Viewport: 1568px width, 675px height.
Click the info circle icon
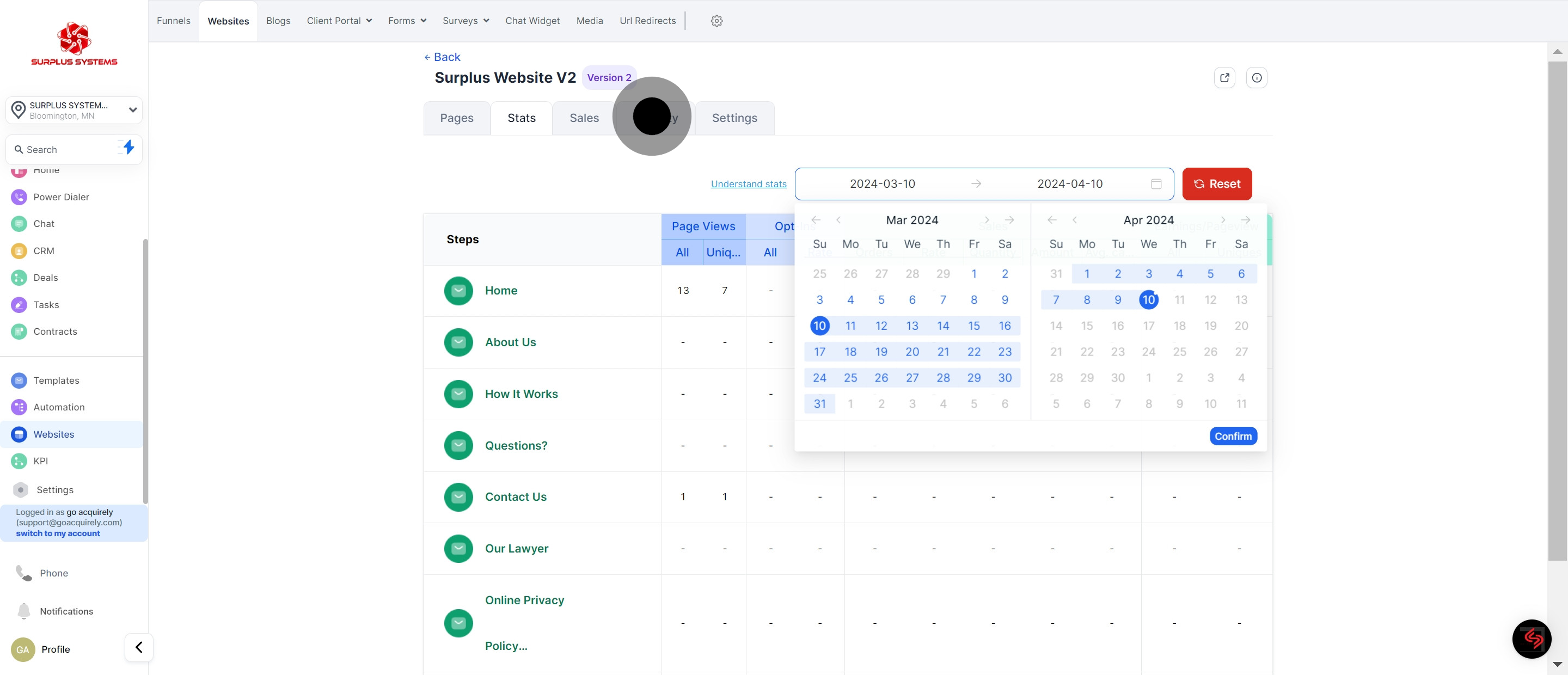(1257, 77)
